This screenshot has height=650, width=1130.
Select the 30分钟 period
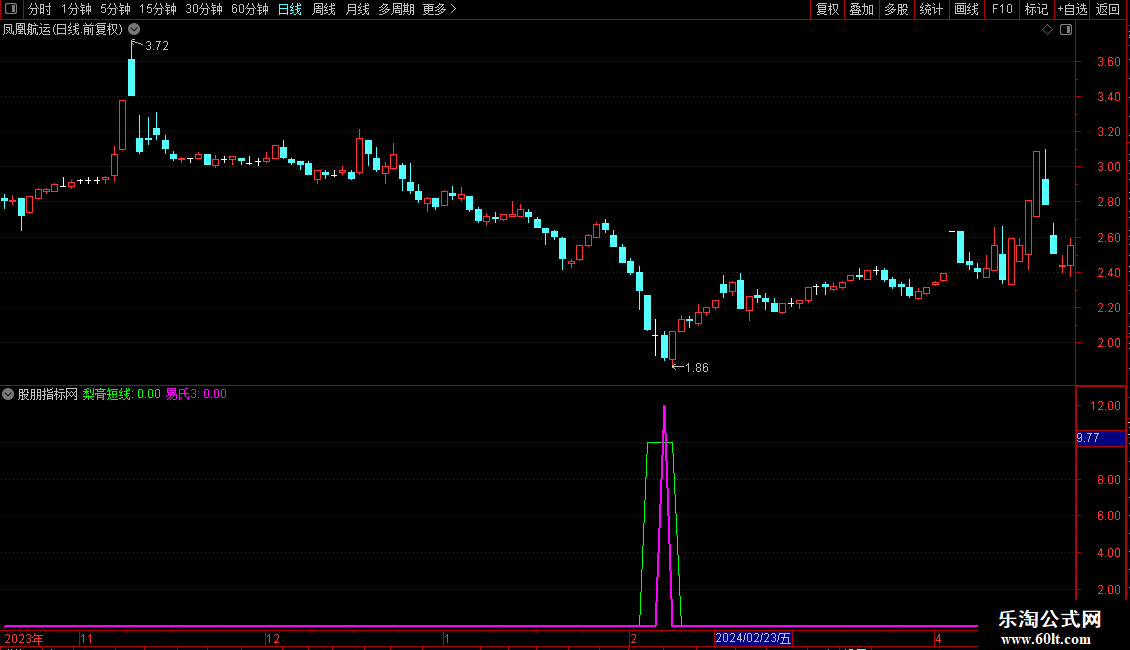204,9
